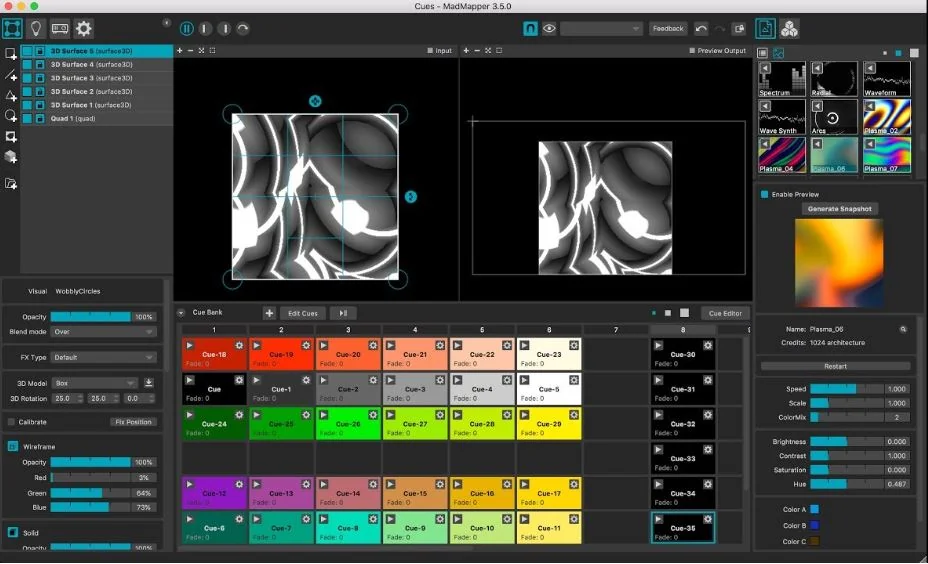This screenshot has width=928, height=564.
Task: Select the Spectrum media thumbnail
Action: coord(782,79)
